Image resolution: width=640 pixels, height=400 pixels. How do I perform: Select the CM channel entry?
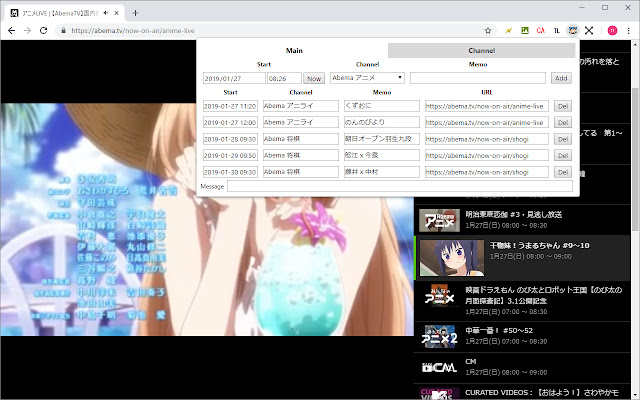tap(522, 367)
